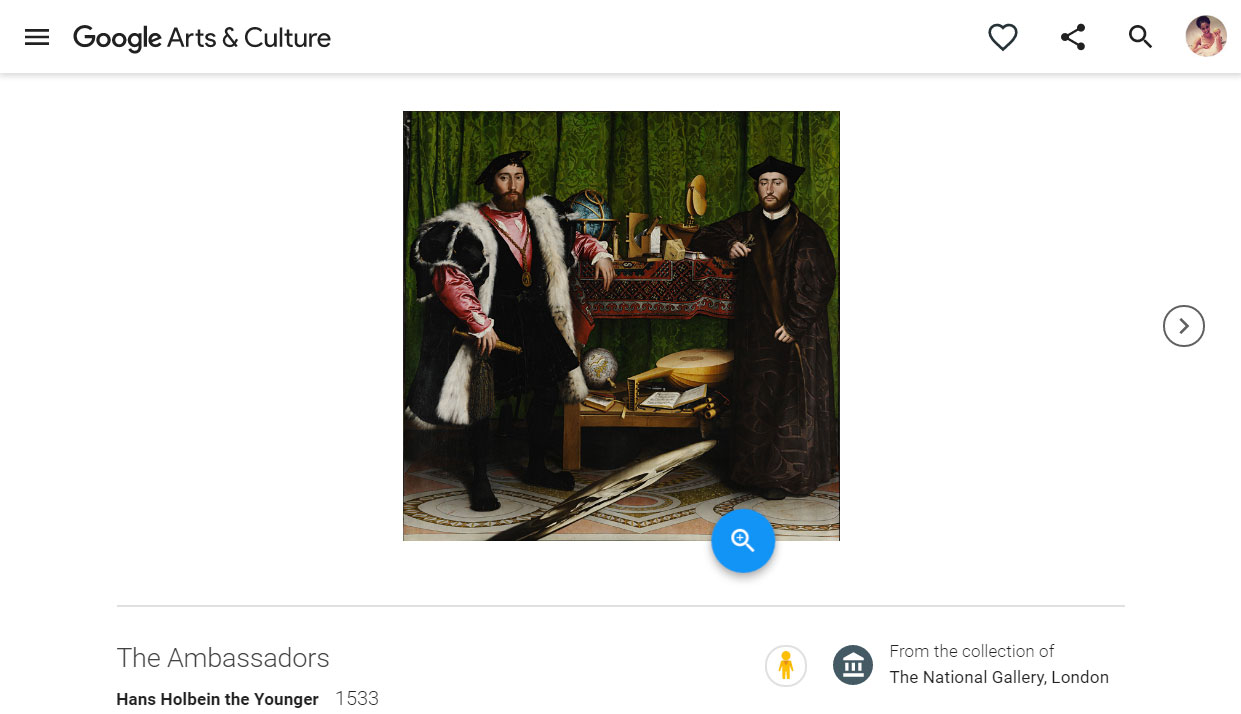Zoom into painting with blue magnifier button
This screenshot has width=1241, height=714.
click(x=743, y=541)
